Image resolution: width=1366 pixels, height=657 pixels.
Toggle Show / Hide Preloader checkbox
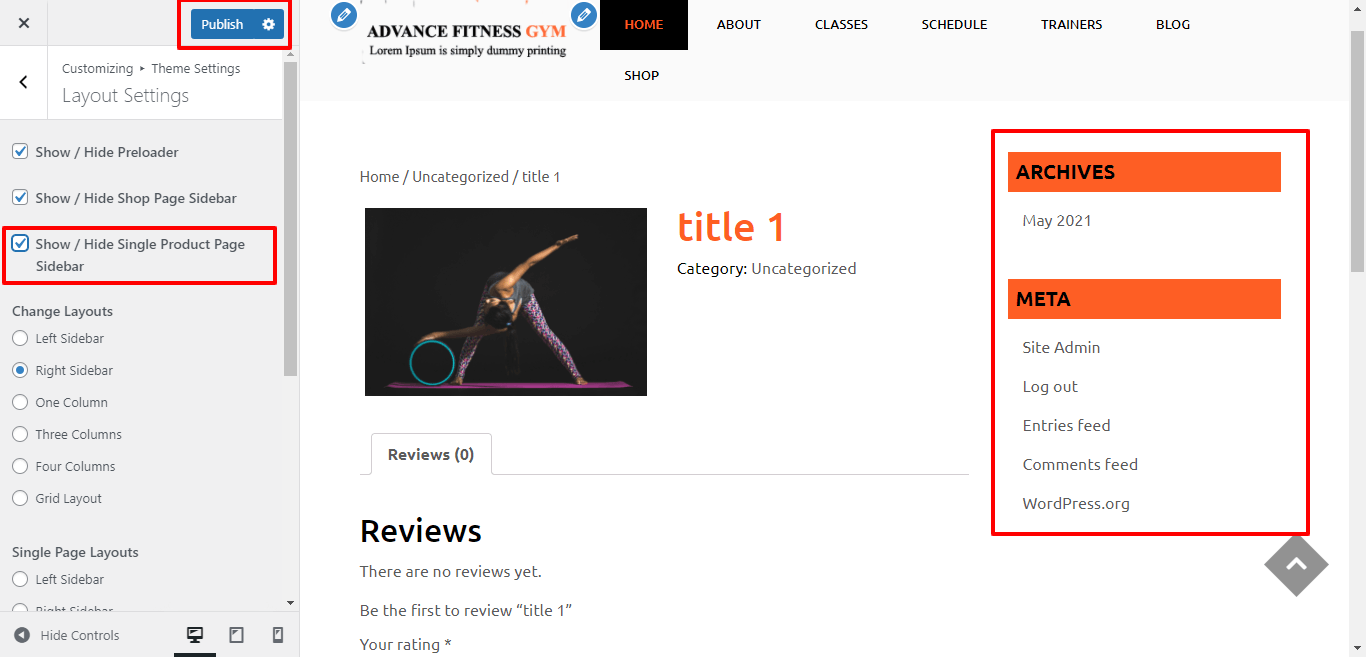tap(20, 152)
